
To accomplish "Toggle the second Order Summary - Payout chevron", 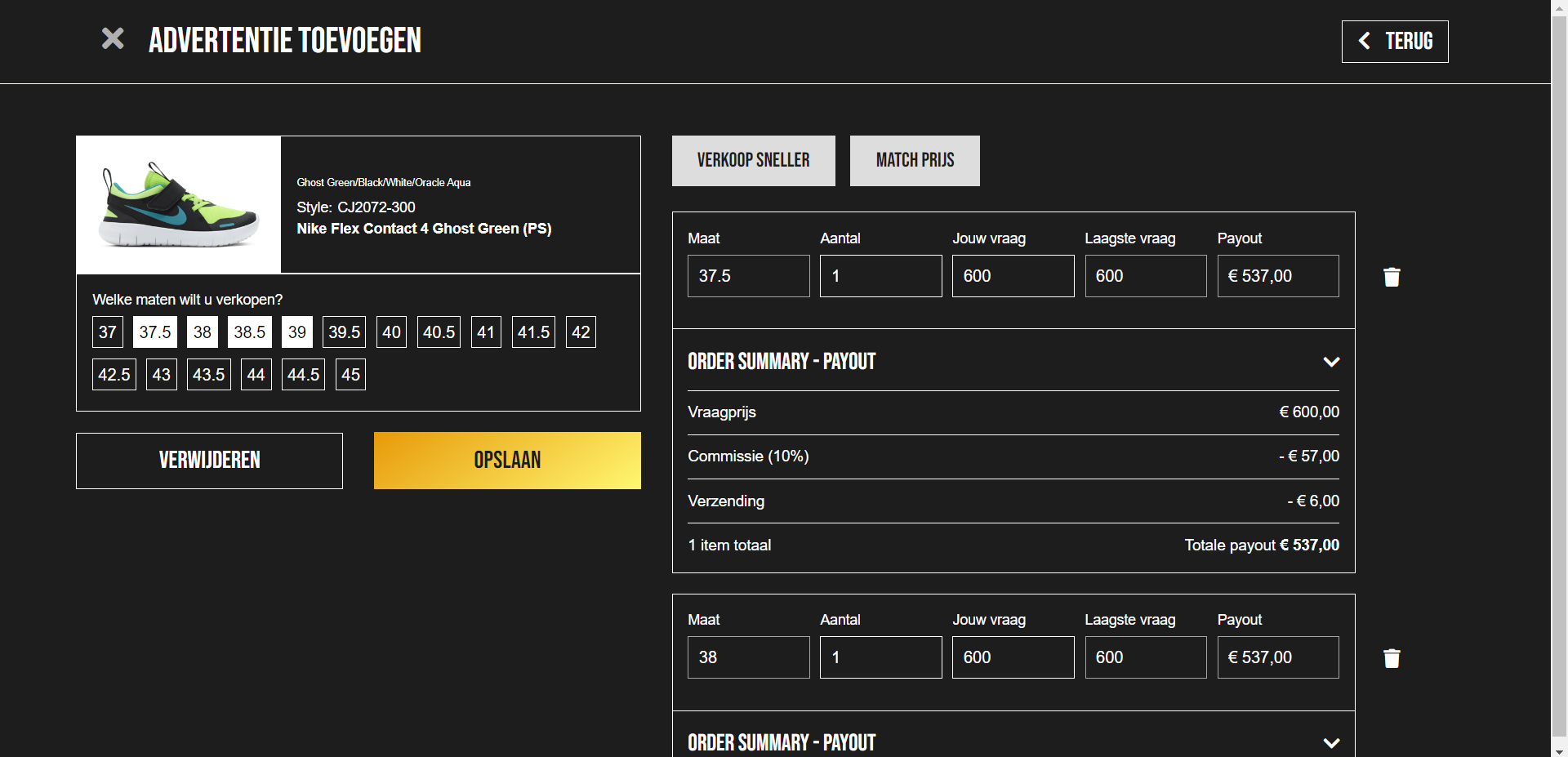I will [x=1330, y=742].
